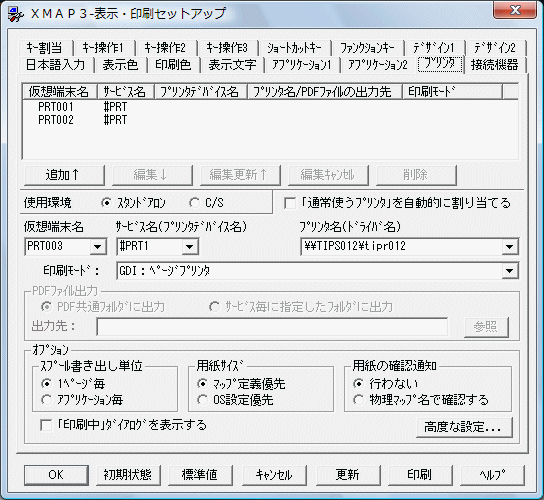The height and width of the screenshot is (500, 544).
Task: Click the 初期状態 button
Action: coord(128,475)
